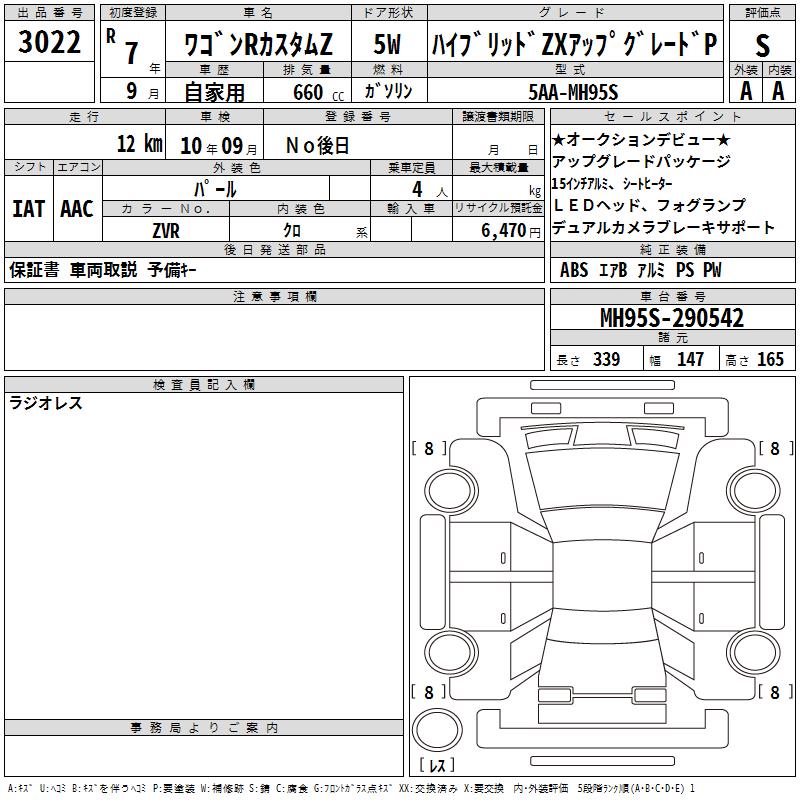This screenshot has width=800, height=800.
Task: Click the アップグレードパッケージ sales point line
Action: click(641, 161)
